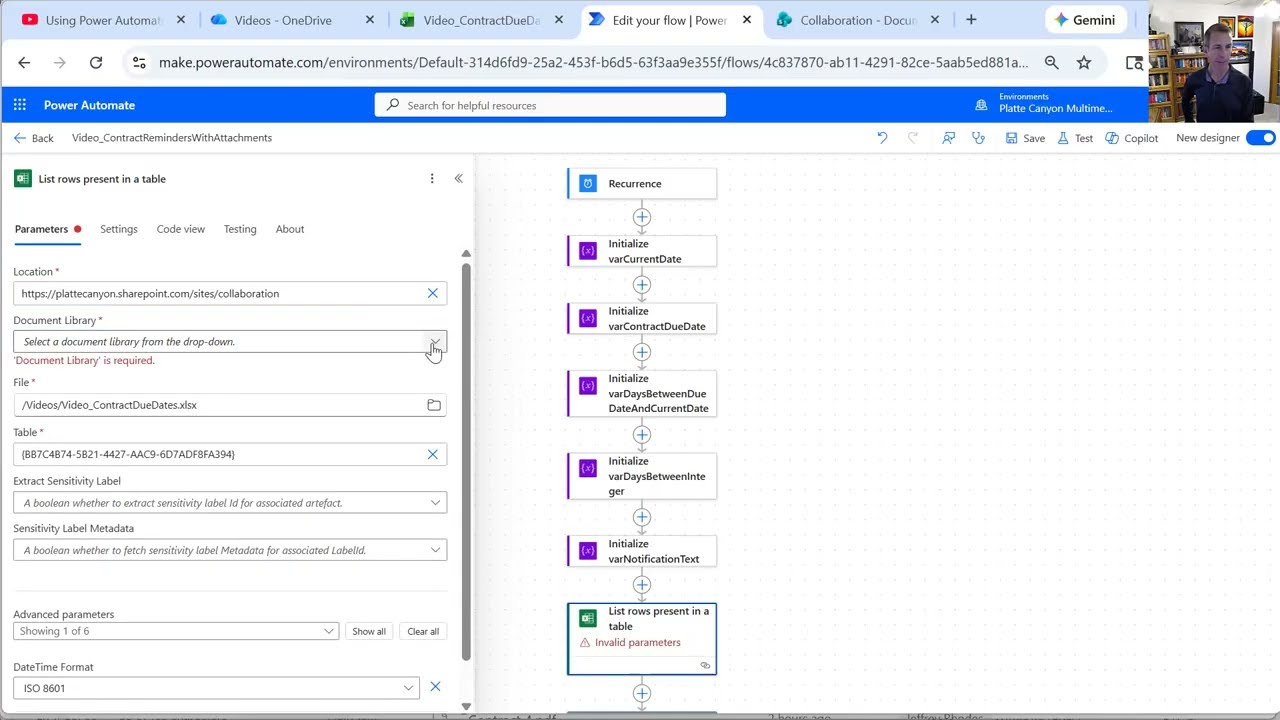Screen dimensions: 1280x720
Task: Click the Redo icon in toolbar
Action: coord(912,138)
